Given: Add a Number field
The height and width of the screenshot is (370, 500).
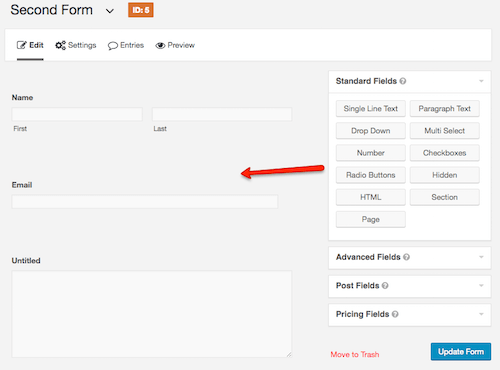Looking at the screenshot, I should (x=371, y=153).
